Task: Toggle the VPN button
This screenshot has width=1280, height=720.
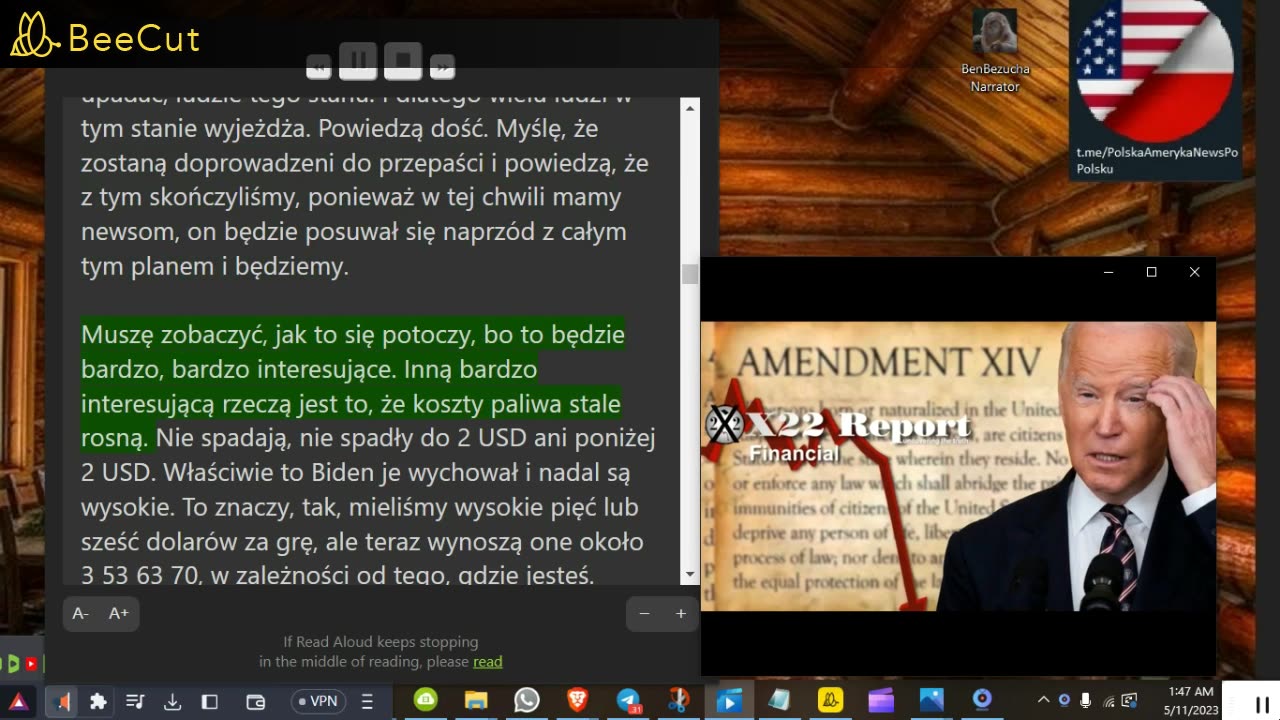Action: tap(318, 701)
